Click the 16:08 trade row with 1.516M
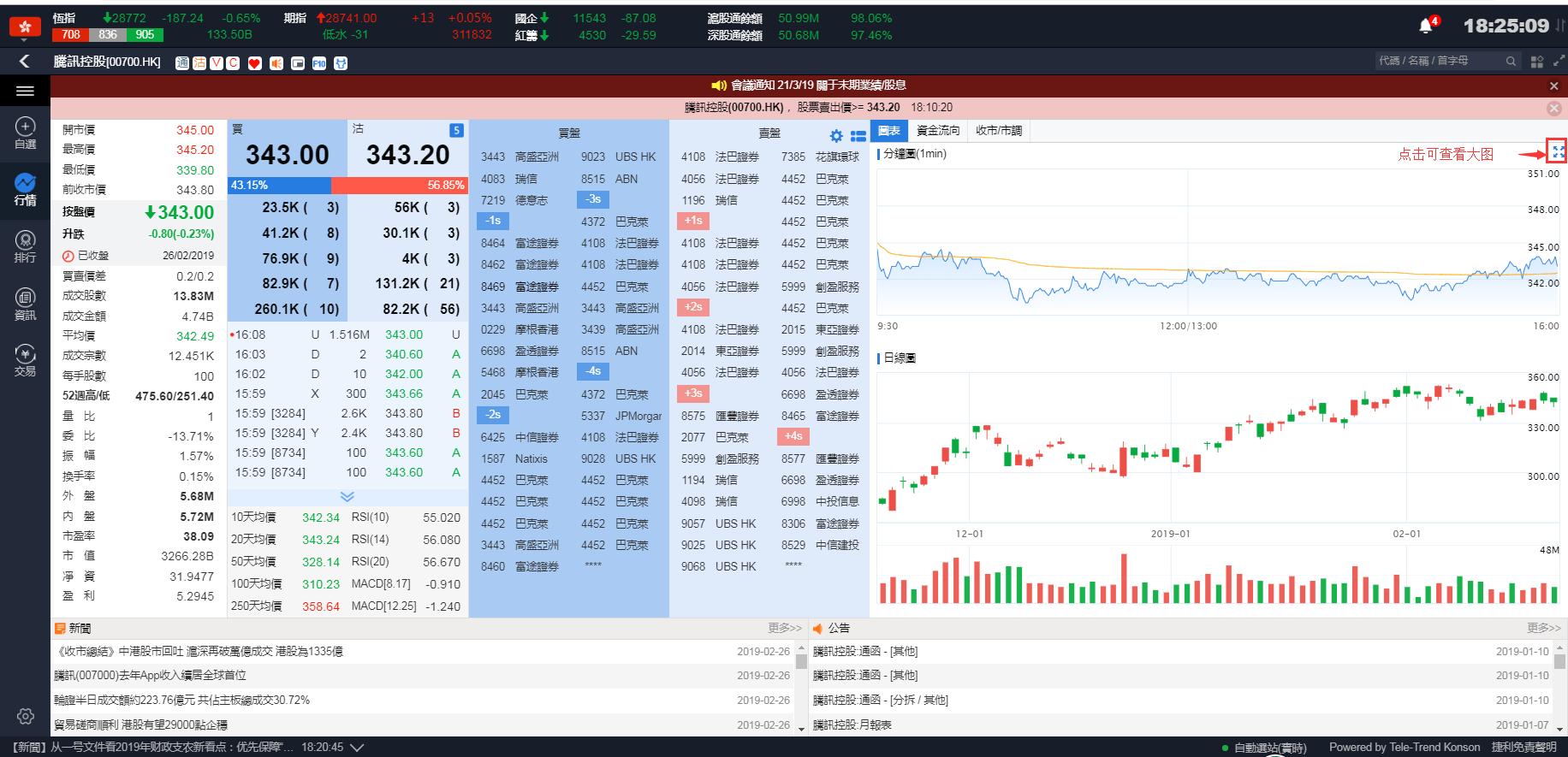 click(347, 334)
